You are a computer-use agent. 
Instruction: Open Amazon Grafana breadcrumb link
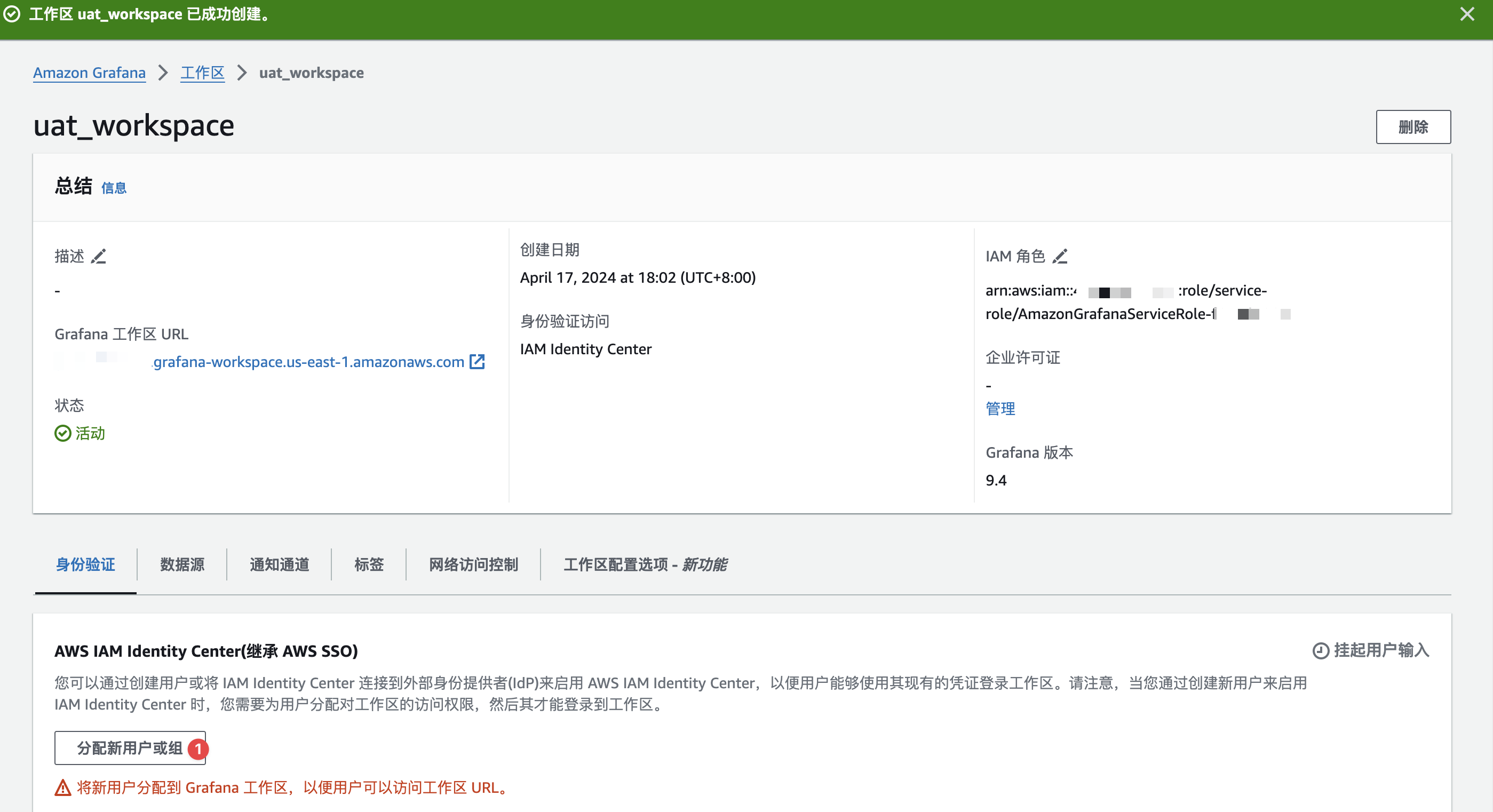89,73
